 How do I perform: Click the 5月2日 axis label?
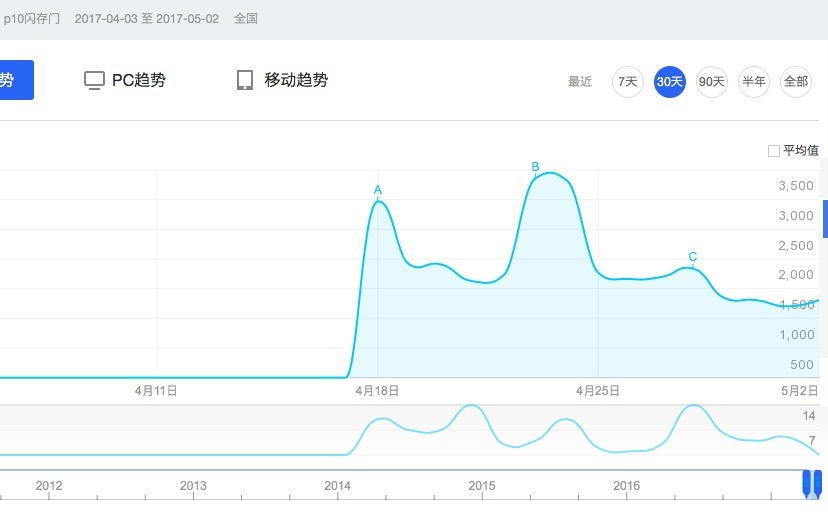coord(799,391)
